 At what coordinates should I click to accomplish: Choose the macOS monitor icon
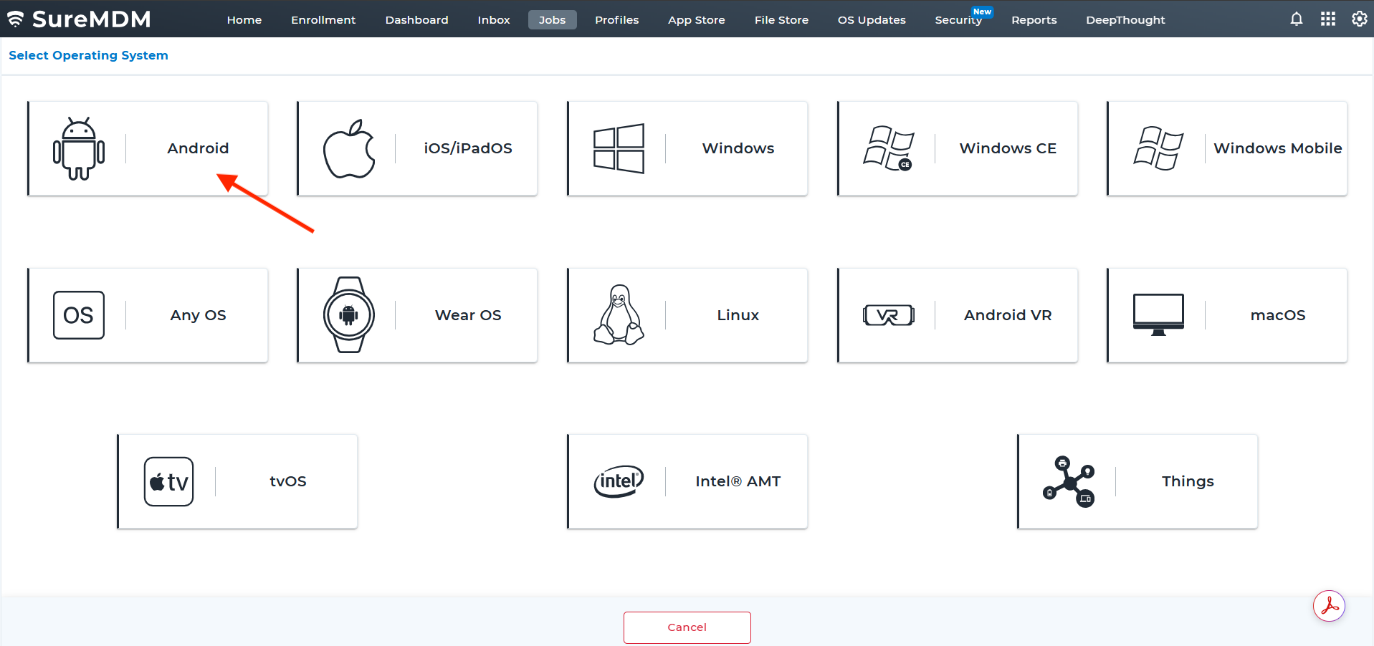1158,314
